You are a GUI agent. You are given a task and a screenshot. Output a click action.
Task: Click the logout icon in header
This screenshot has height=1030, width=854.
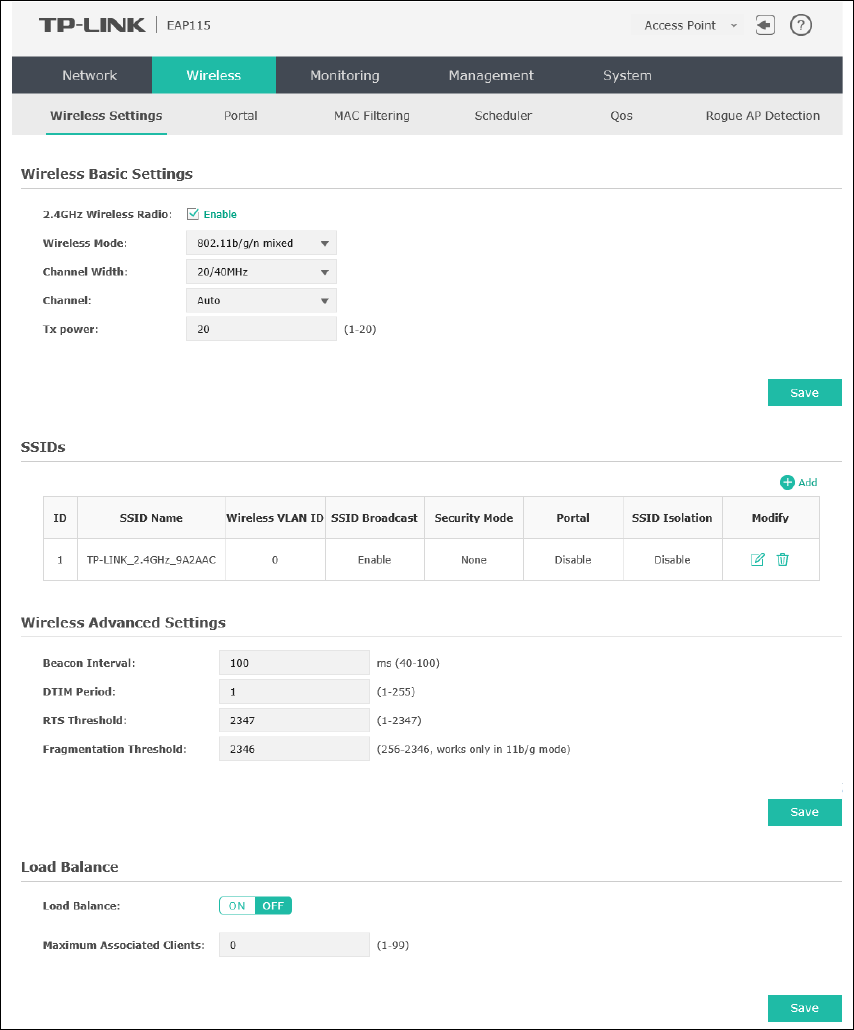click(x=765, y=26)
